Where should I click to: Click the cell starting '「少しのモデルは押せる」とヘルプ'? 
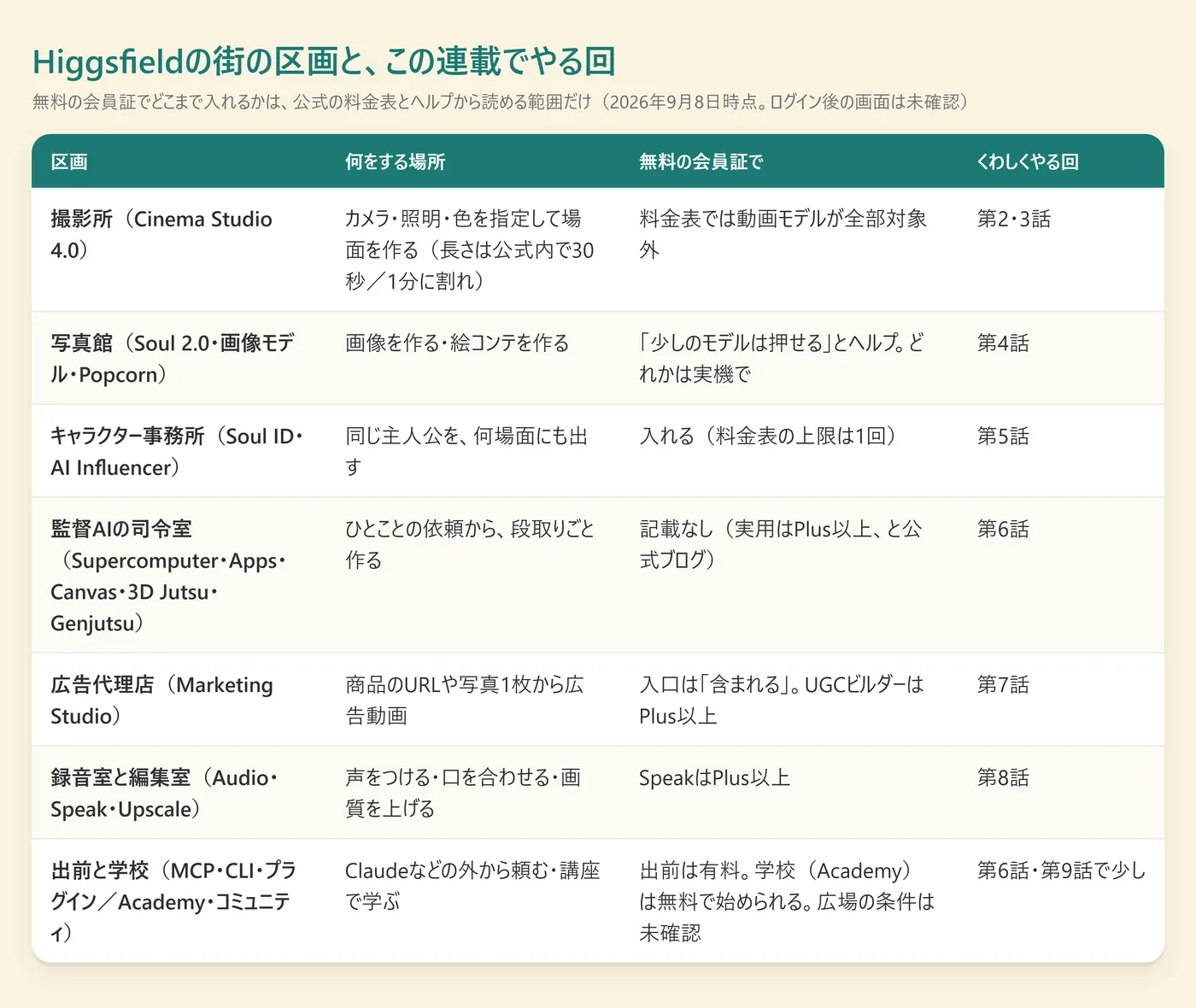(x=789, y=358)
